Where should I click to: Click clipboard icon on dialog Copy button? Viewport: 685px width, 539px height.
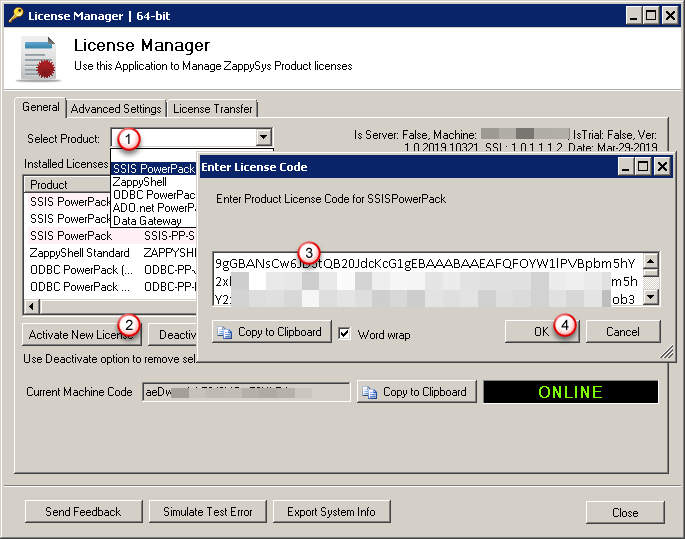tap(225, 332)
